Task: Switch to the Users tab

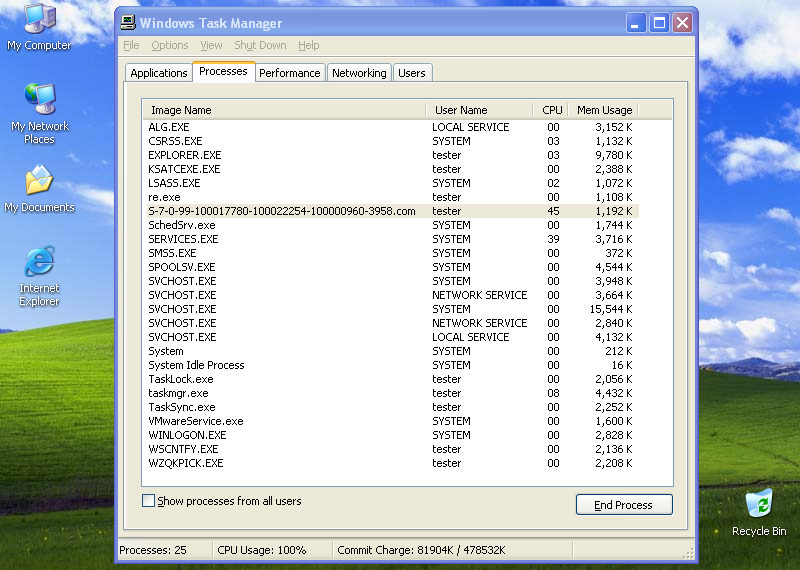Action: 412,73
